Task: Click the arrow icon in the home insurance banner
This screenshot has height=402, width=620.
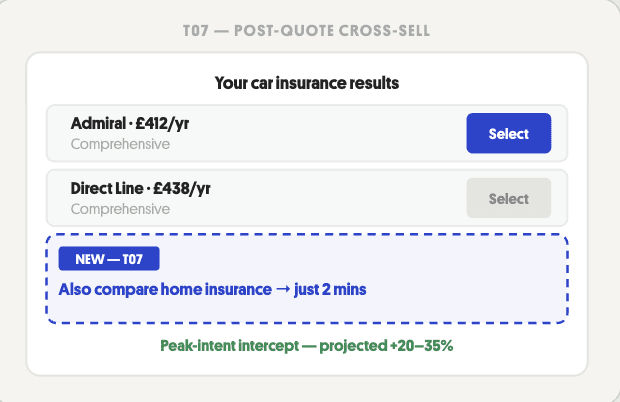Action: (x=283, y=289)
